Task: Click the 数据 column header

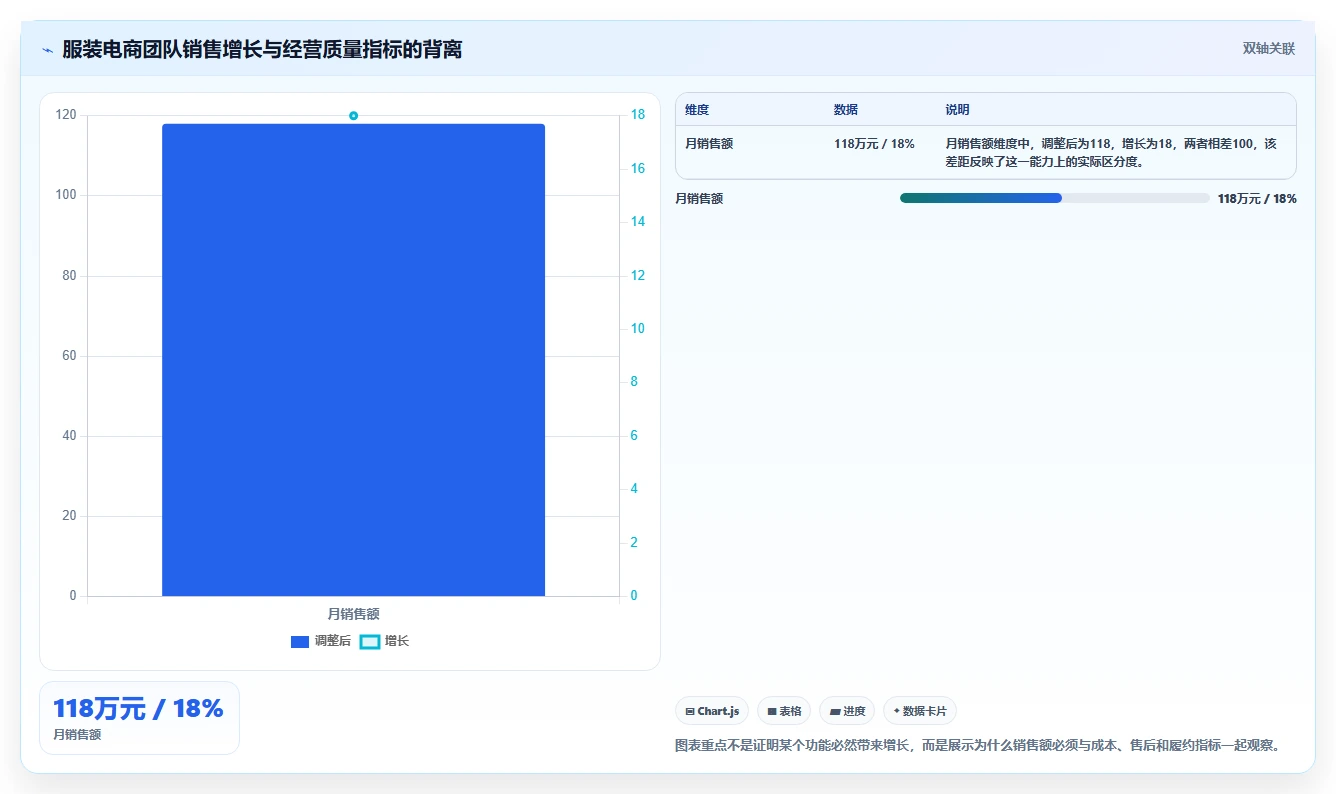Action: [846, 110]
